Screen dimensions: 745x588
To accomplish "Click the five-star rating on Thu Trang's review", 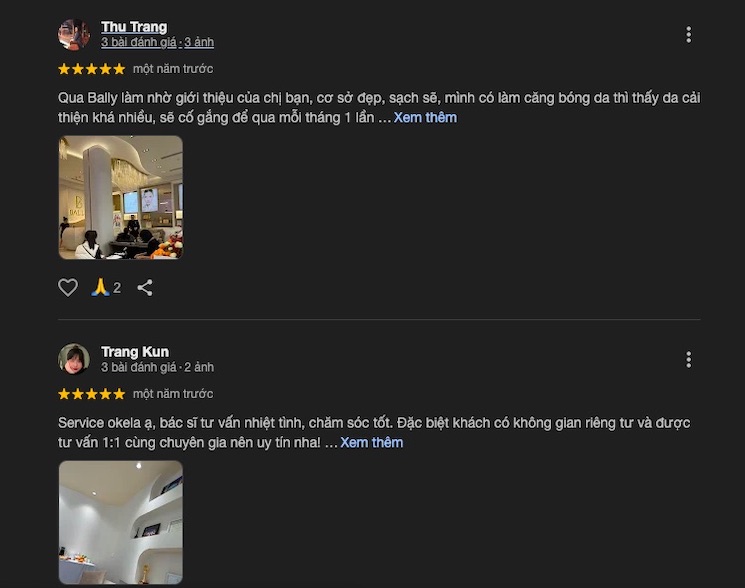I will pyautogui.click(x=92, y=69).
